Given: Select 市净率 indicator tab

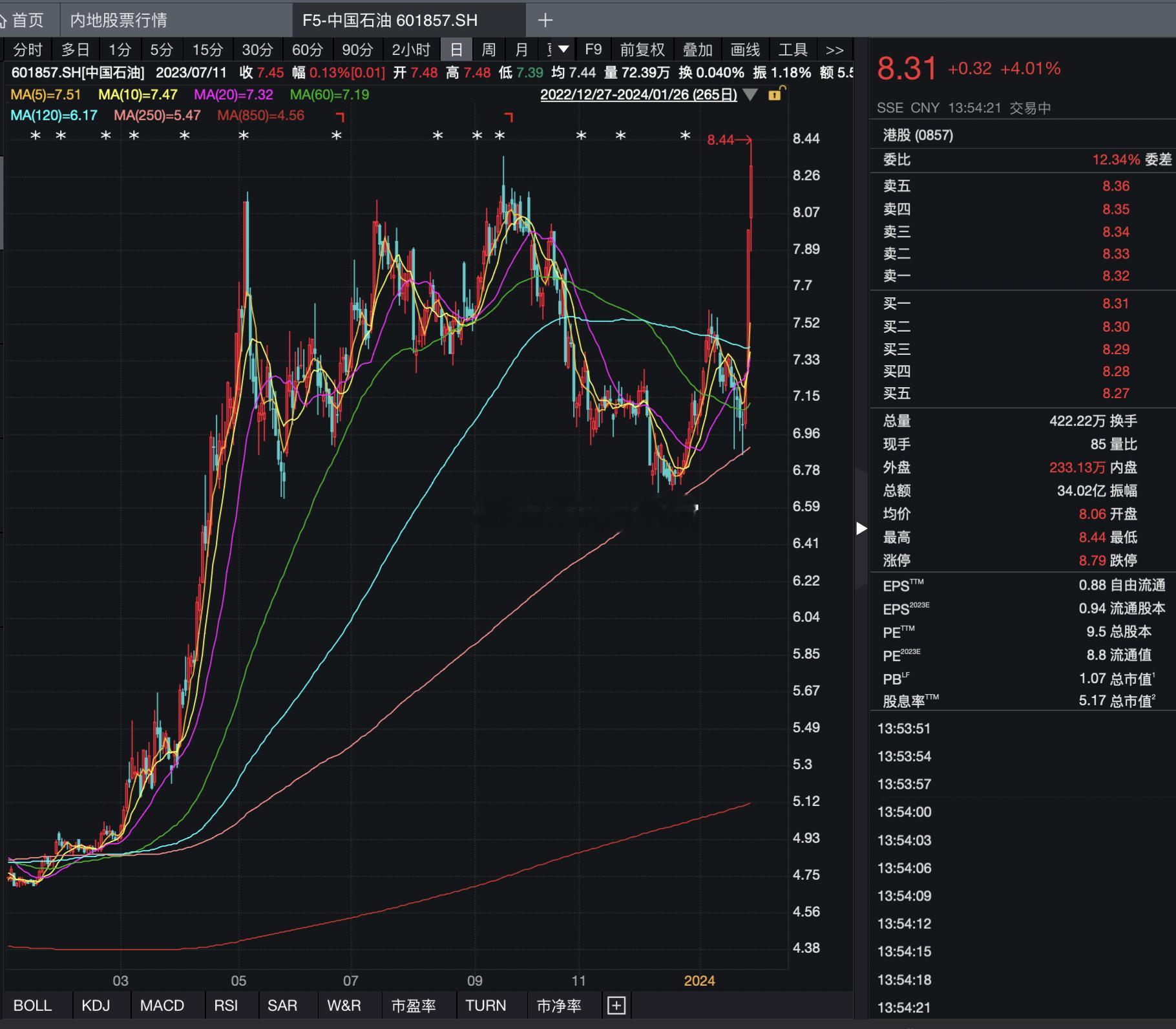Looking at the screenshot, I should [559, 1006].
